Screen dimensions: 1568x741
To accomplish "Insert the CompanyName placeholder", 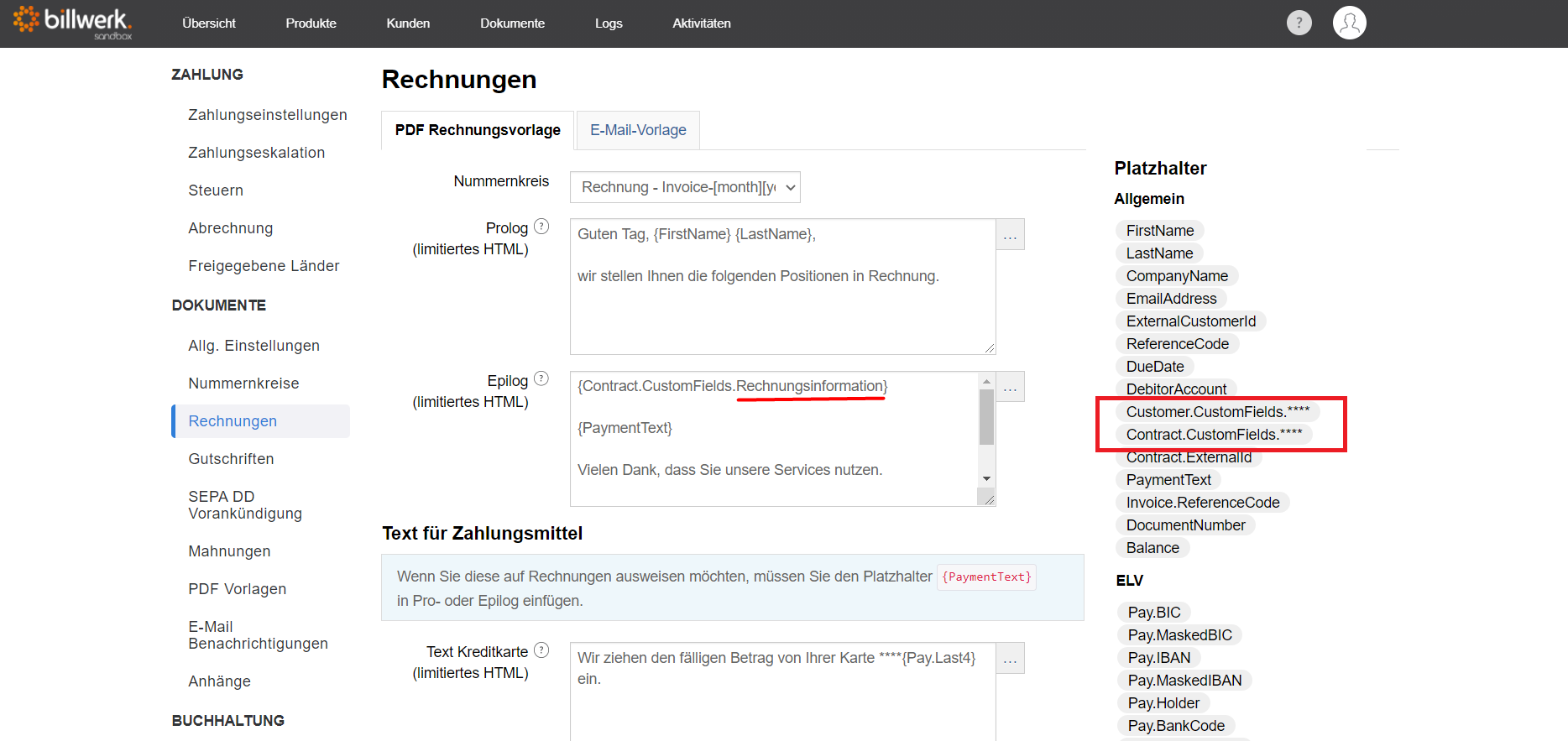I will (x=1177, y=276).
